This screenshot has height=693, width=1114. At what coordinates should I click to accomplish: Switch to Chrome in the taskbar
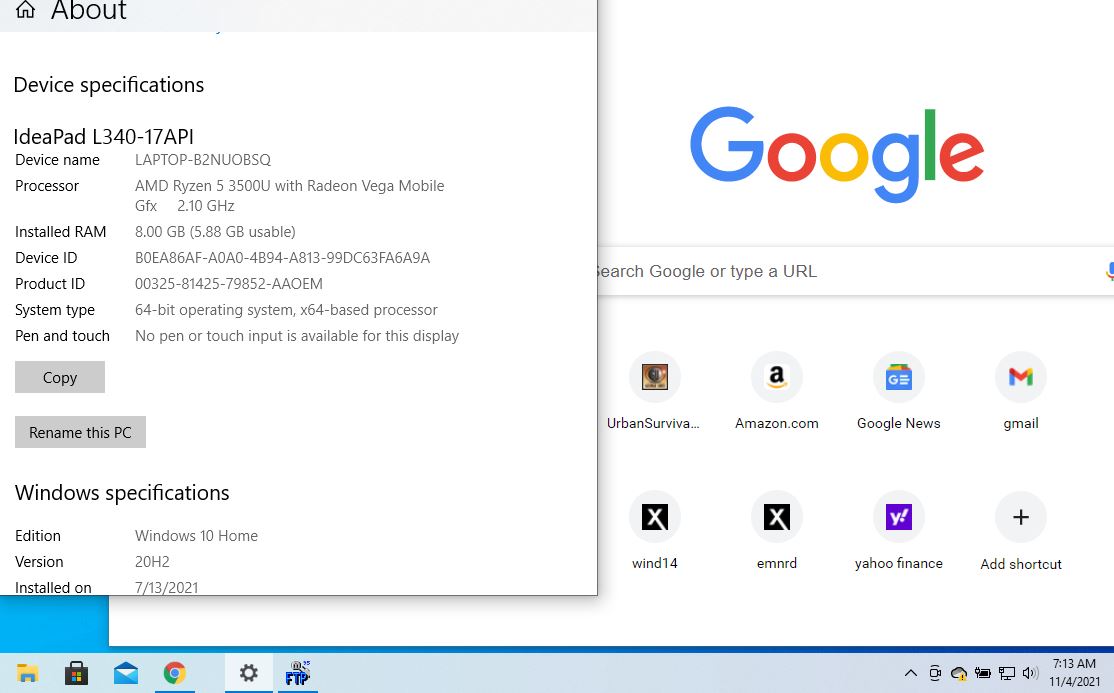[x=175, y=673]
